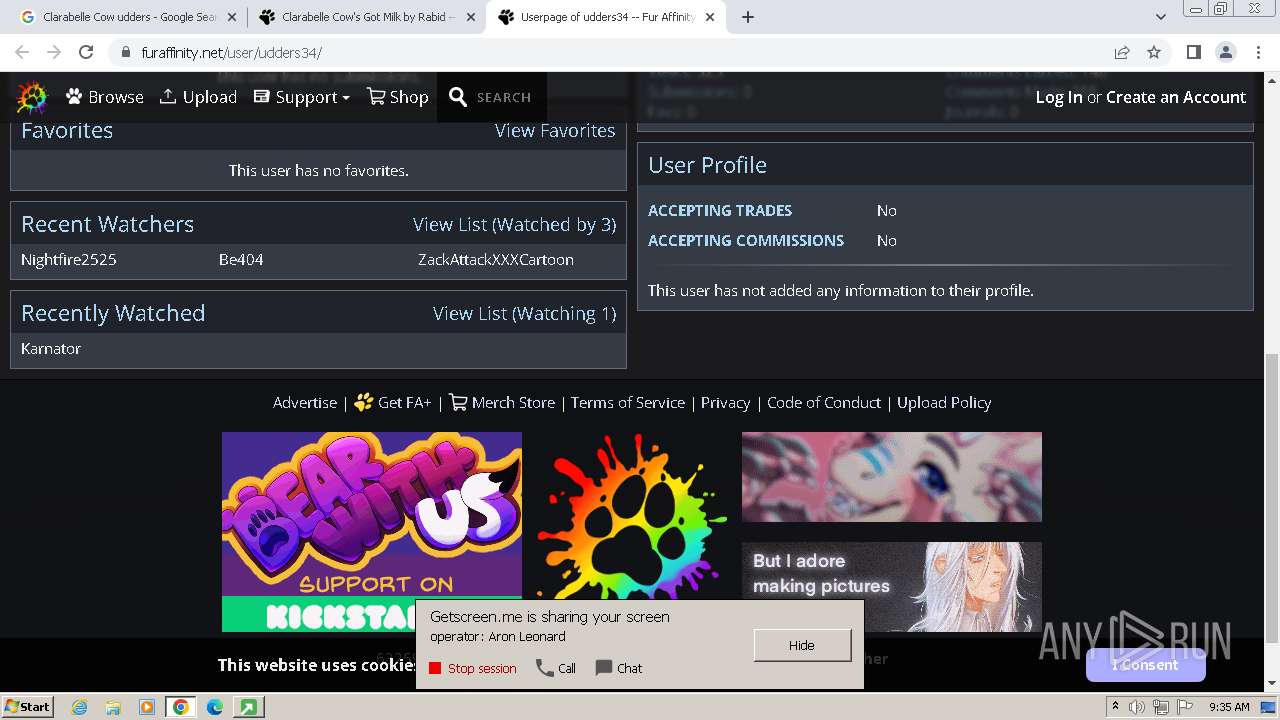The height and width of the screenshot is (720, 1280).
Task: Share this page icon
Action: pyautogui.click(x=1122, y=52)
